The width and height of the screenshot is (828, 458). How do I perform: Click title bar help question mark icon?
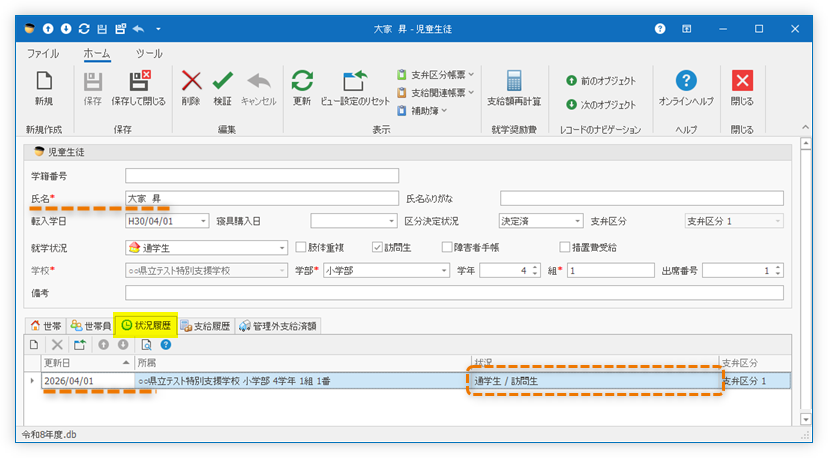click(660, 29)
